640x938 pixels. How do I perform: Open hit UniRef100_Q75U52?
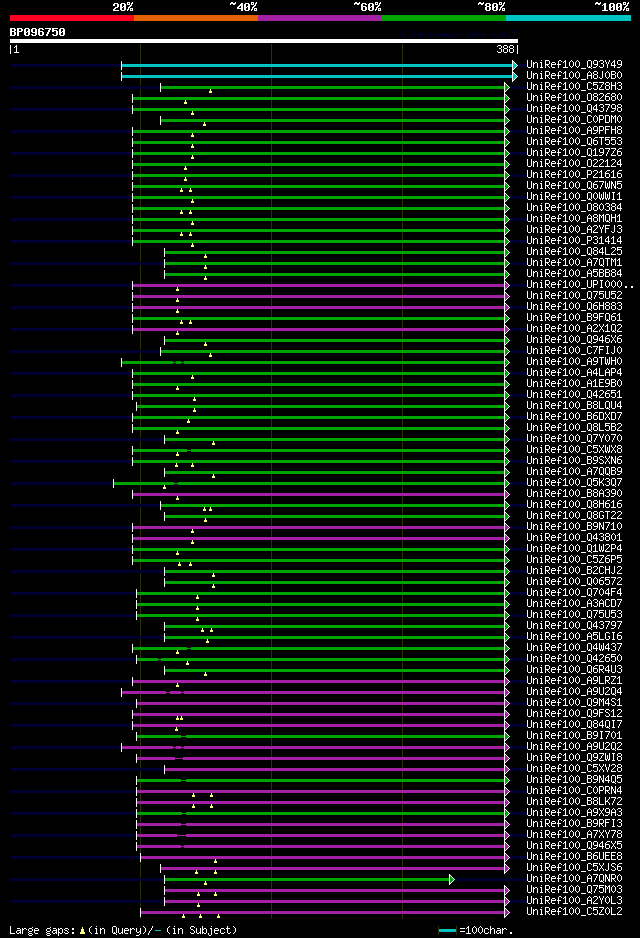pyautogui.click(x=574, y=296)
